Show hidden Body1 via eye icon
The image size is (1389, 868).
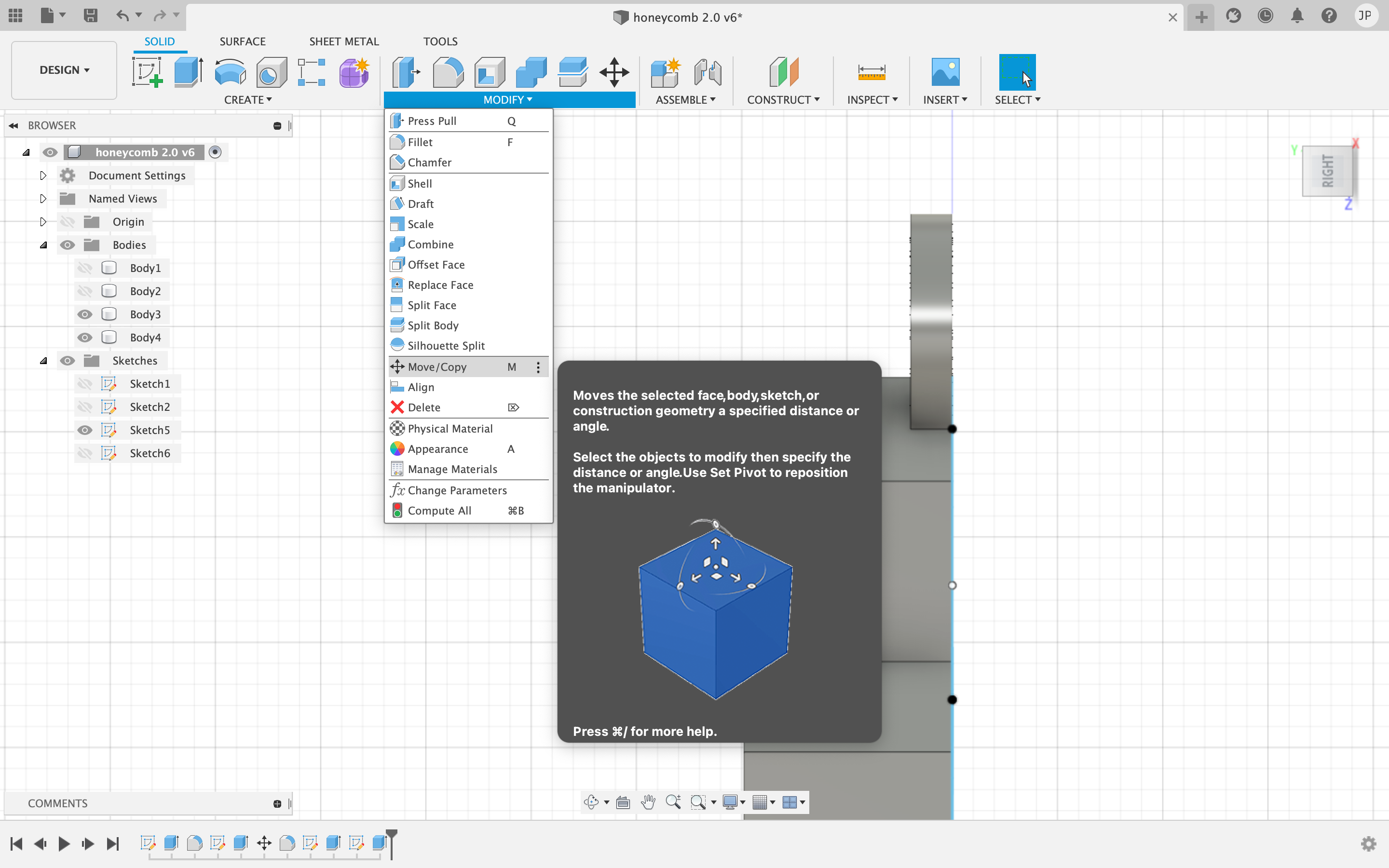pyautogui.click(x=85, y=268)
